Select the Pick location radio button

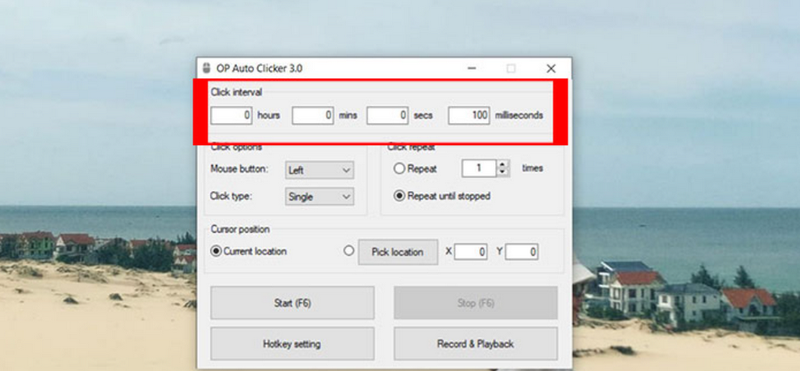pyautogui.click(x=349, y=251)
